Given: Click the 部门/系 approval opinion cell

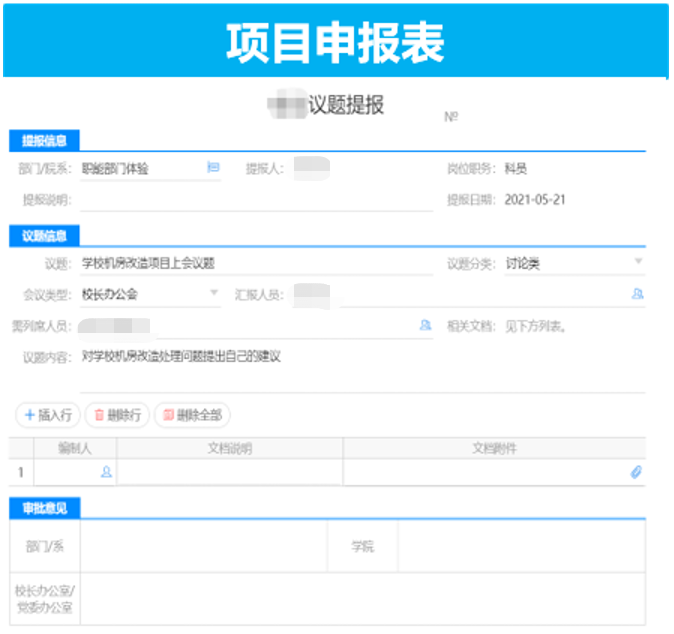Looking at the screenshot, I should pos(204,546).
